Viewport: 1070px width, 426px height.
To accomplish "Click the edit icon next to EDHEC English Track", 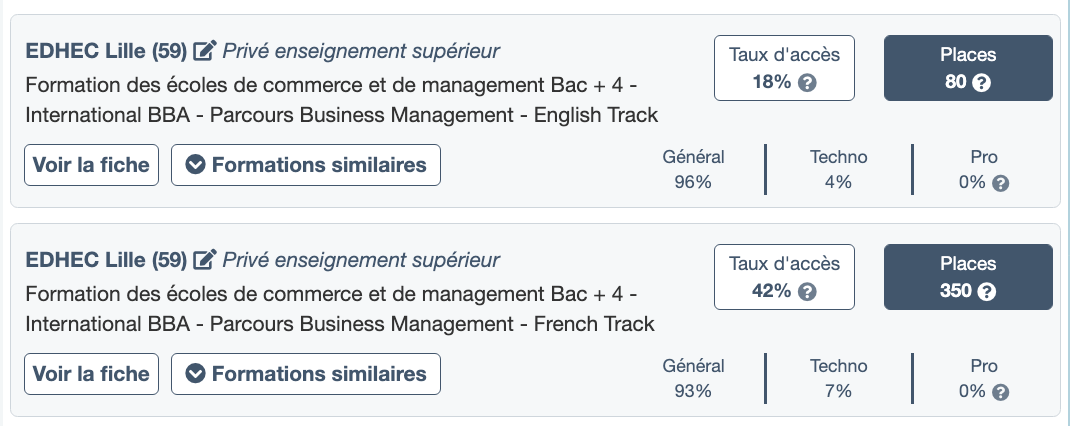I will tap(205, 50).
